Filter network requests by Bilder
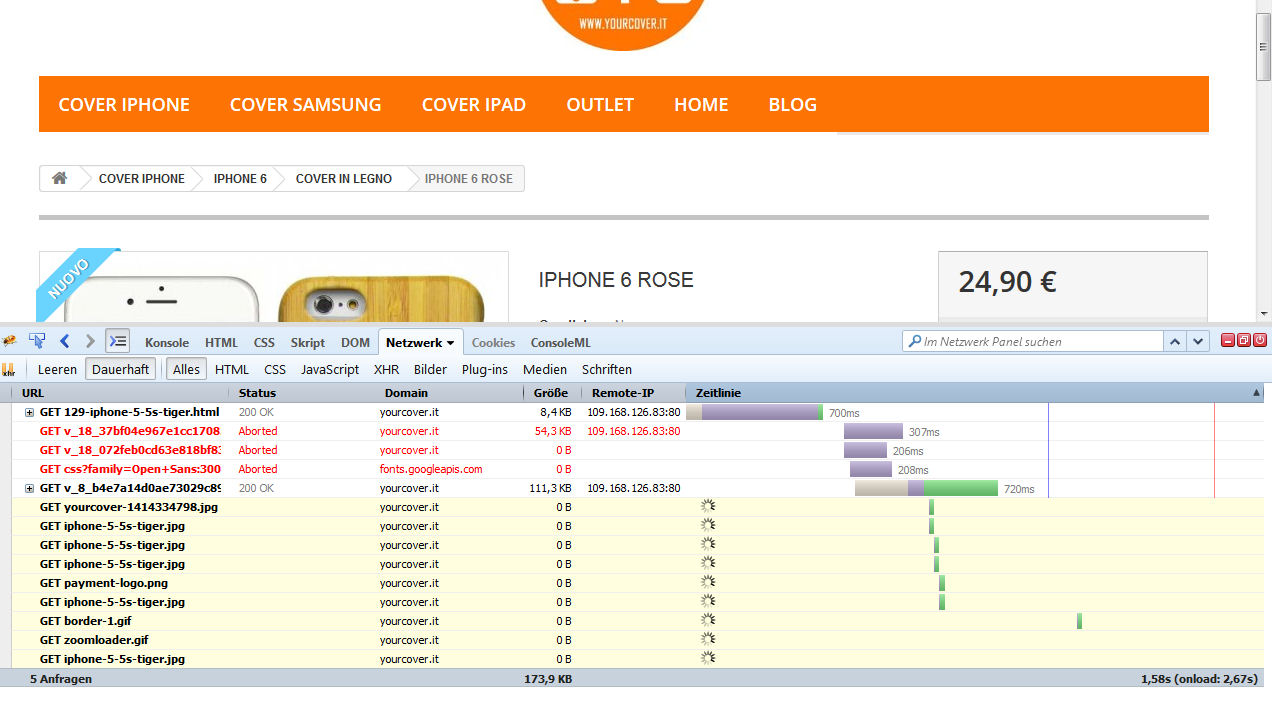This screenshot has height=724, width=1272. coord(430,369)
